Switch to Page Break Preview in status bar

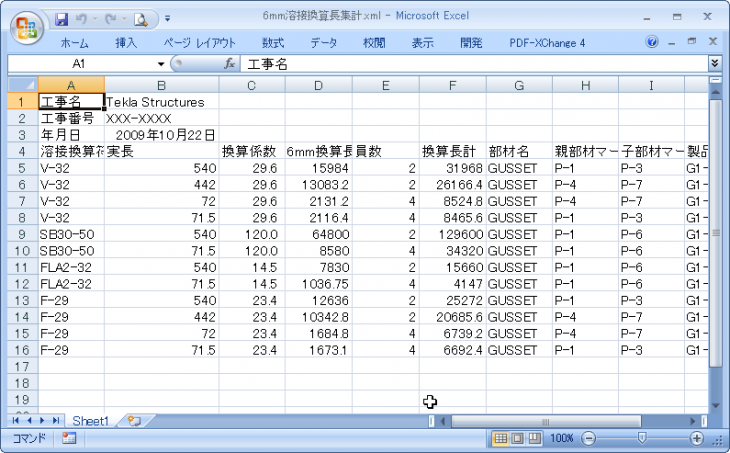point(534,438)
